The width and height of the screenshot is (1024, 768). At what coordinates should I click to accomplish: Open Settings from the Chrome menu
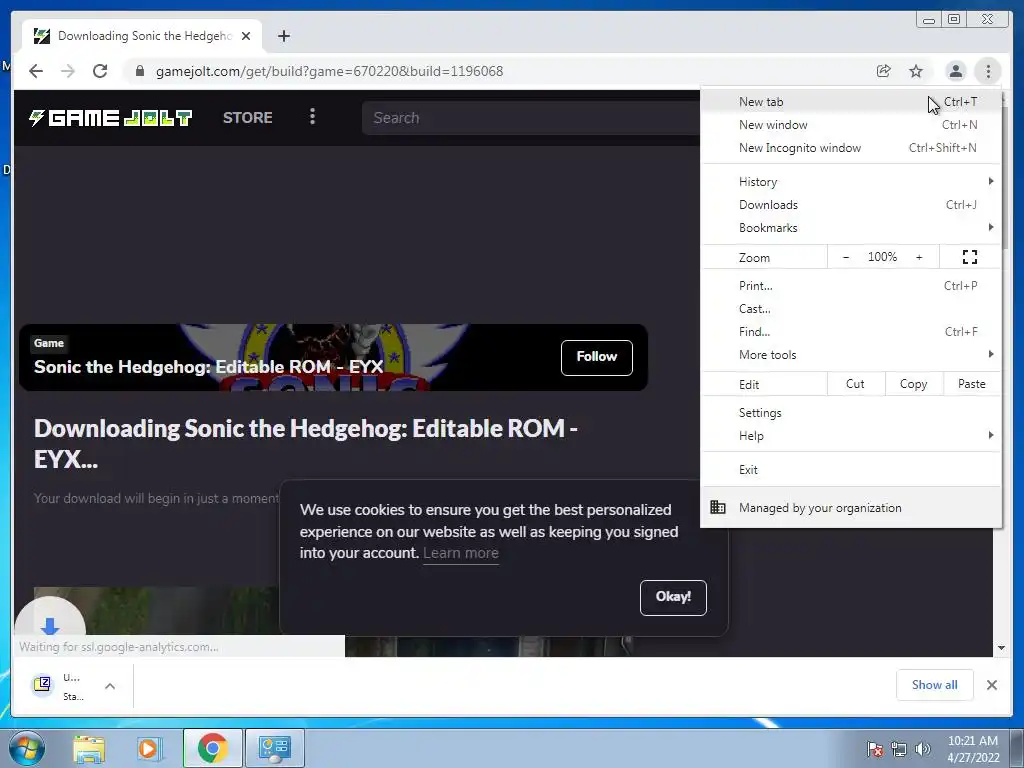point(851,413)
